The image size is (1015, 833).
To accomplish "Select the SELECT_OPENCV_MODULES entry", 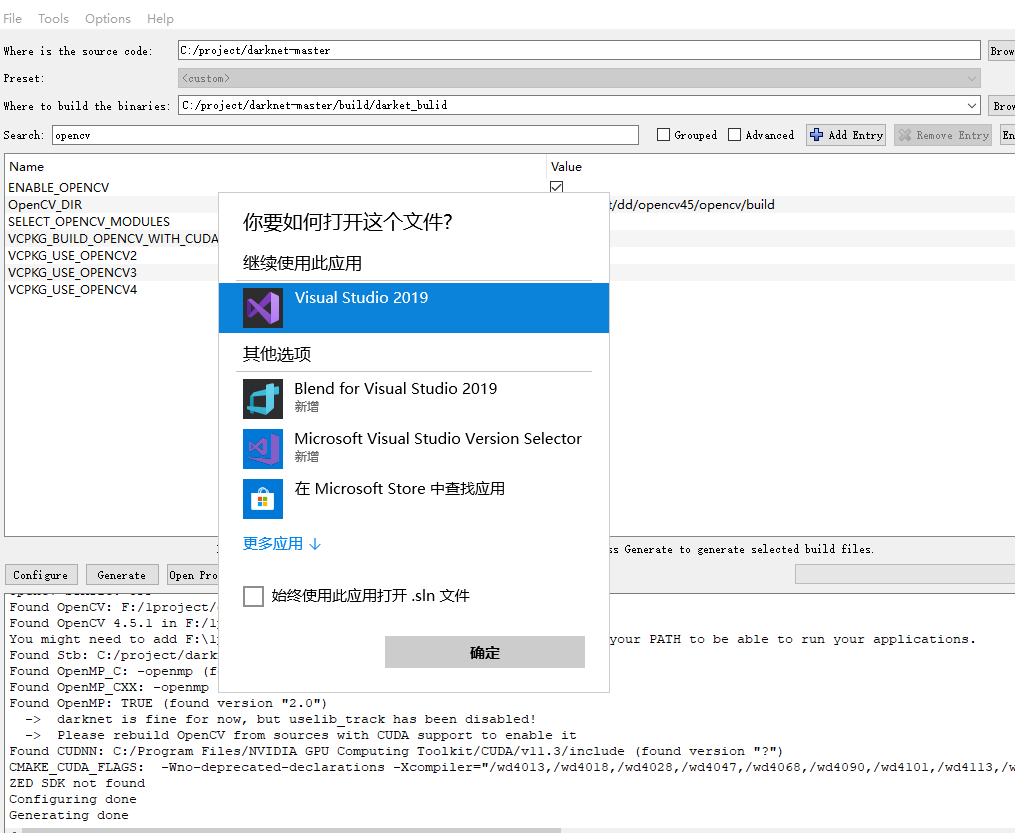I will point(89,221).
